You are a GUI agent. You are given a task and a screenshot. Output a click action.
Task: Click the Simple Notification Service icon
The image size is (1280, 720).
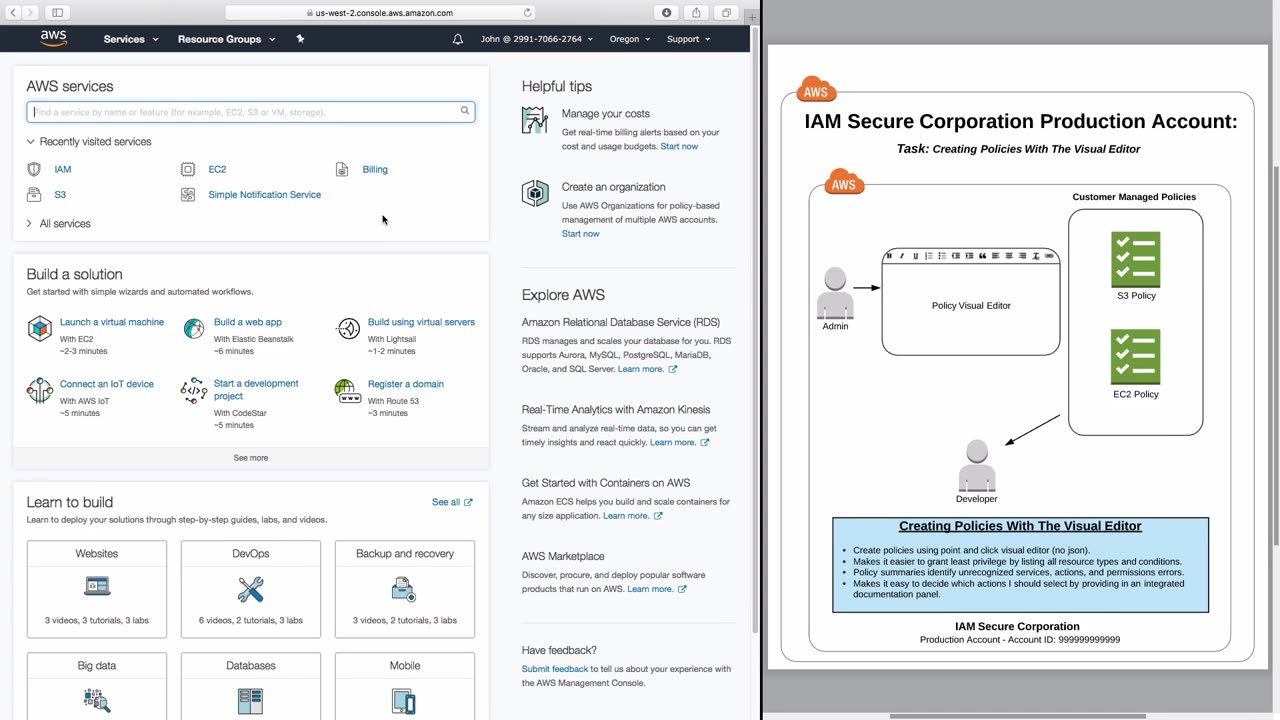click(x=188, y=195)
